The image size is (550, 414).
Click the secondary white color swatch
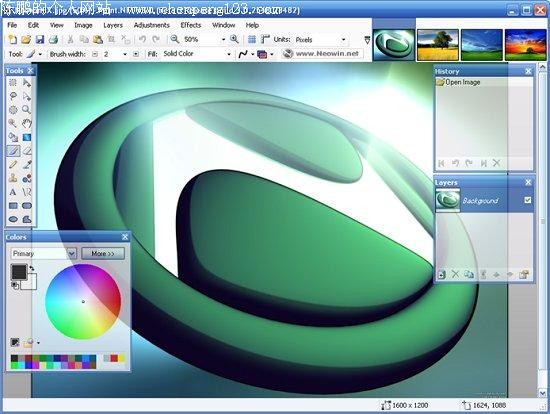pyautogui.click(x=30, y=283)
